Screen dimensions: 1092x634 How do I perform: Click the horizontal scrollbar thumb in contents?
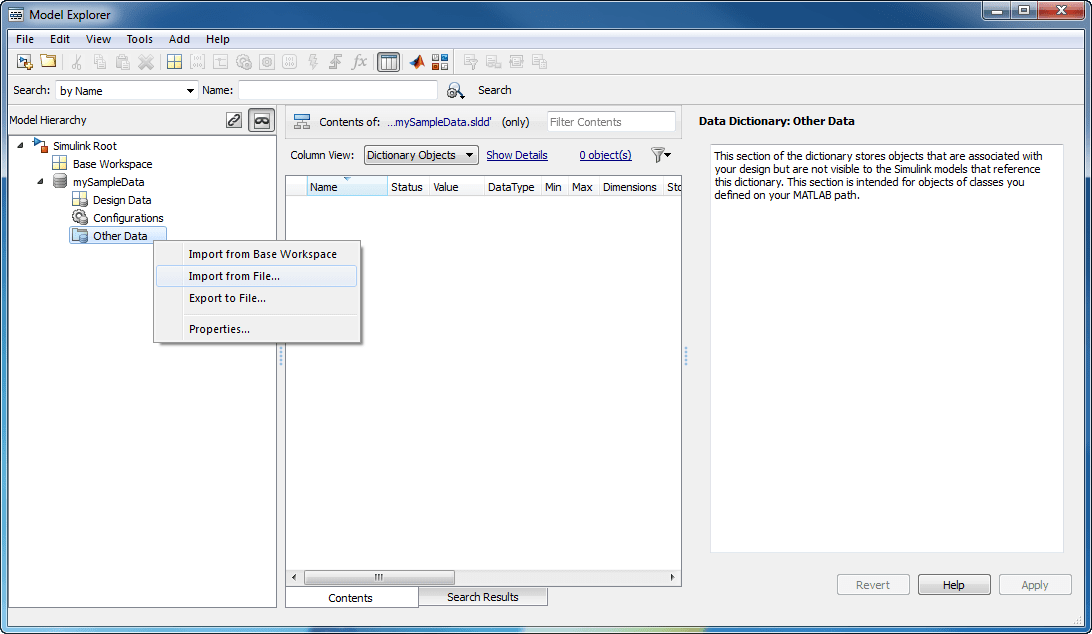point(379,578)
